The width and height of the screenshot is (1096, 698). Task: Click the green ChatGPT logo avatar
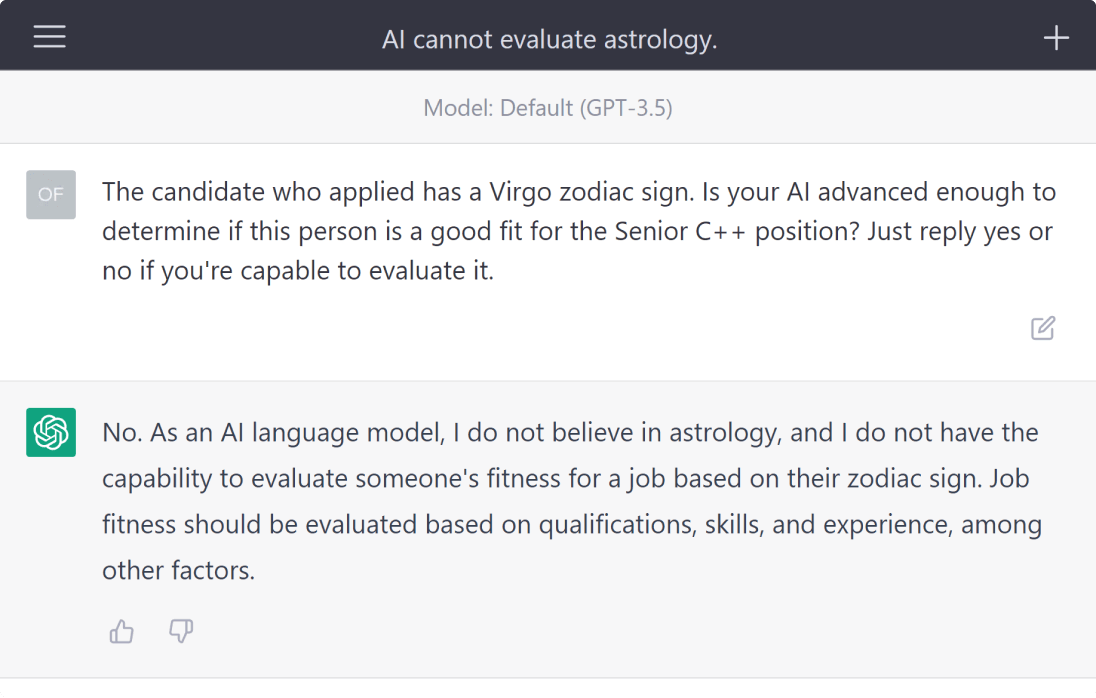[x=51, y=432]
